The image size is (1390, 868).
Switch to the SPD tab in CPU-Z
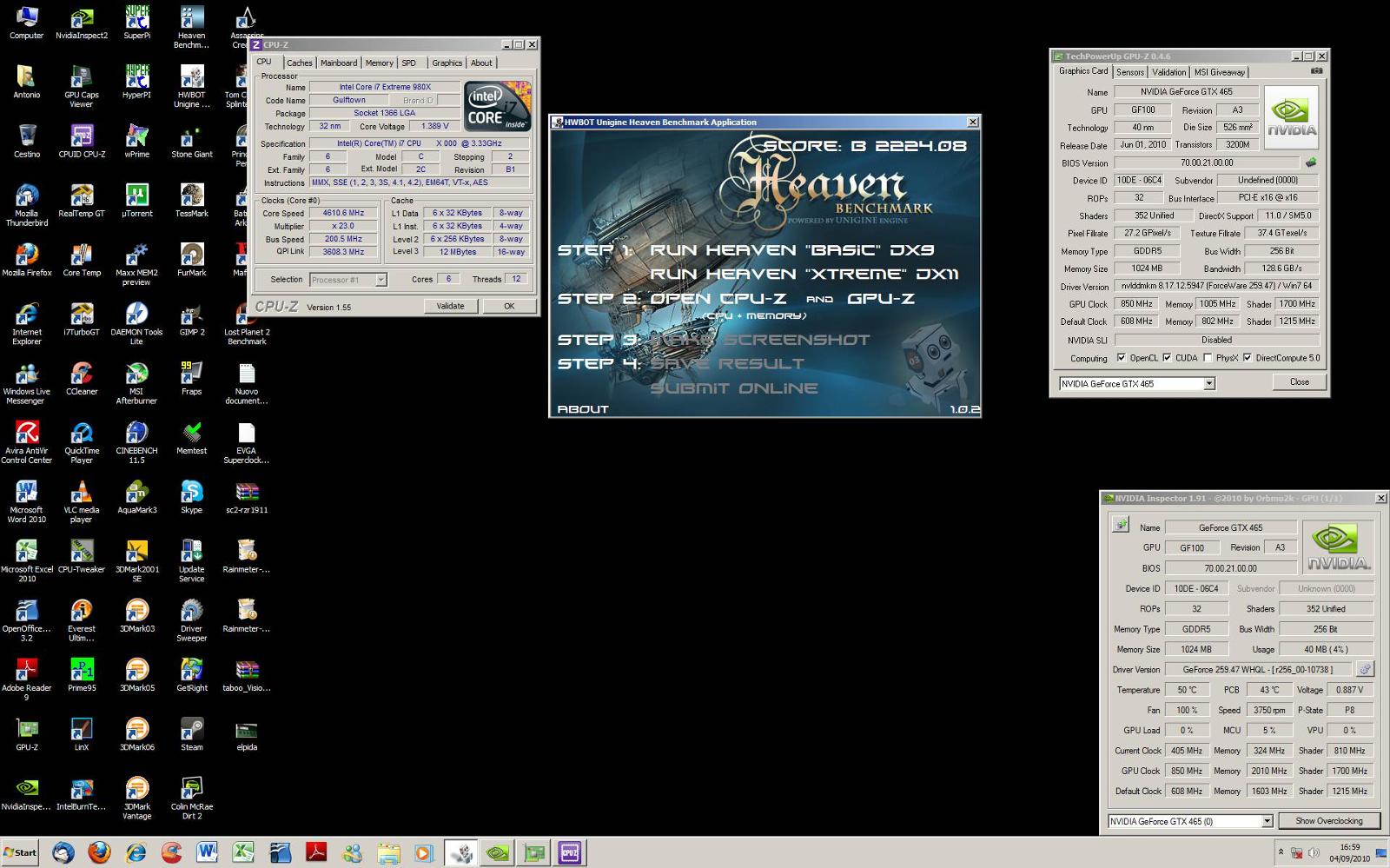pos(409,63)
